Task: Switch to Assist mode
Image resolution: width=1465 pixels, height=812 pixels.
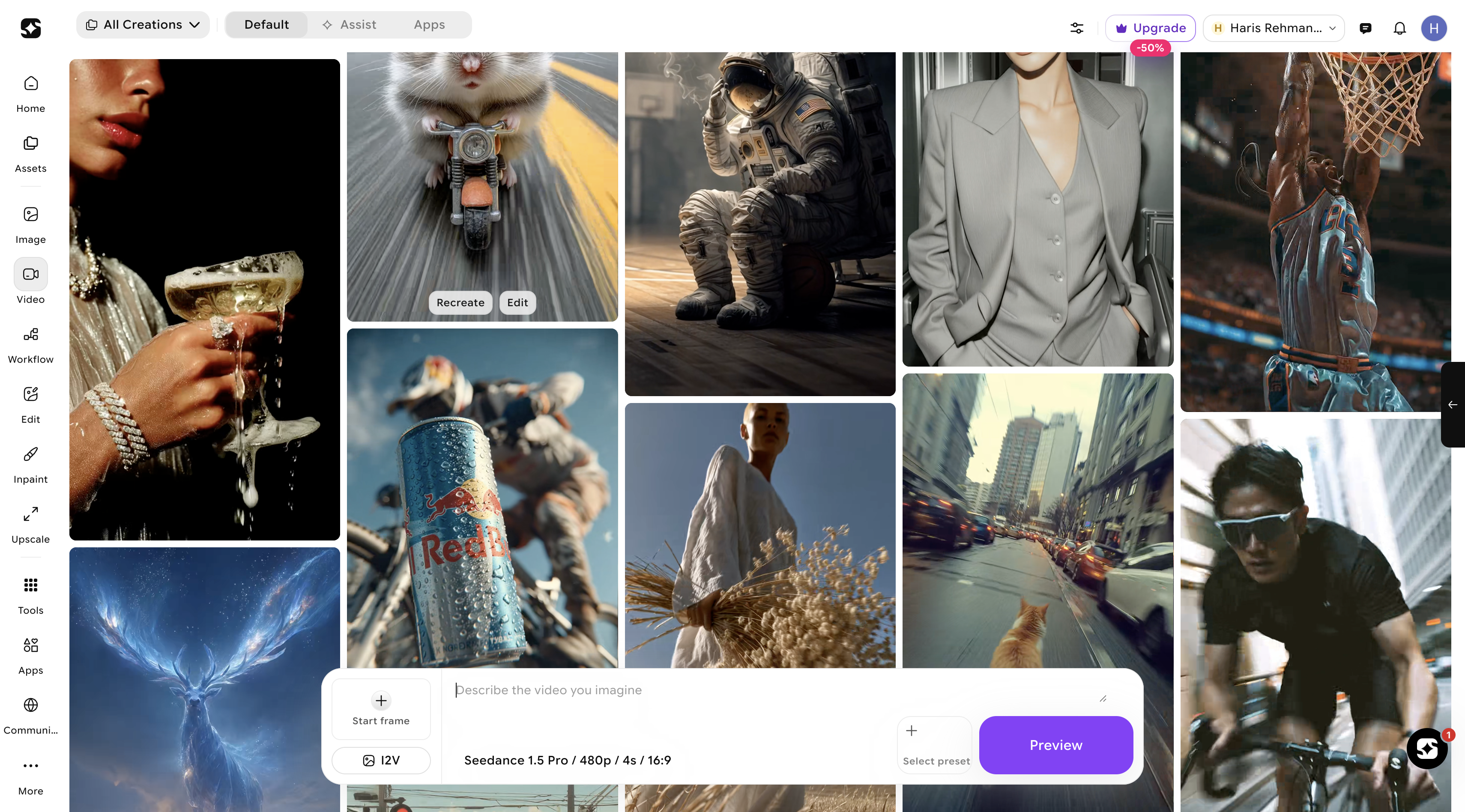Action: pos(349,25)
